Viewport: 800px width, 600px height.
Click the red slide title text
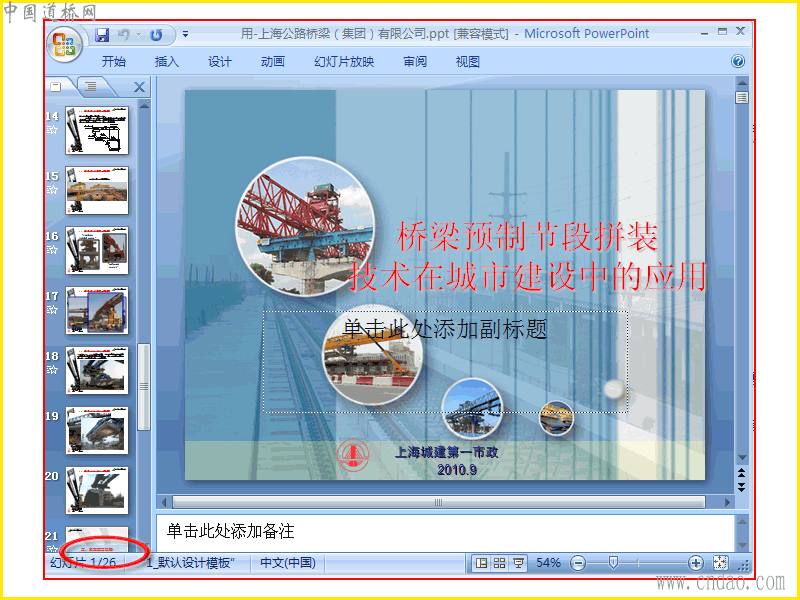[x=527, y=257]
